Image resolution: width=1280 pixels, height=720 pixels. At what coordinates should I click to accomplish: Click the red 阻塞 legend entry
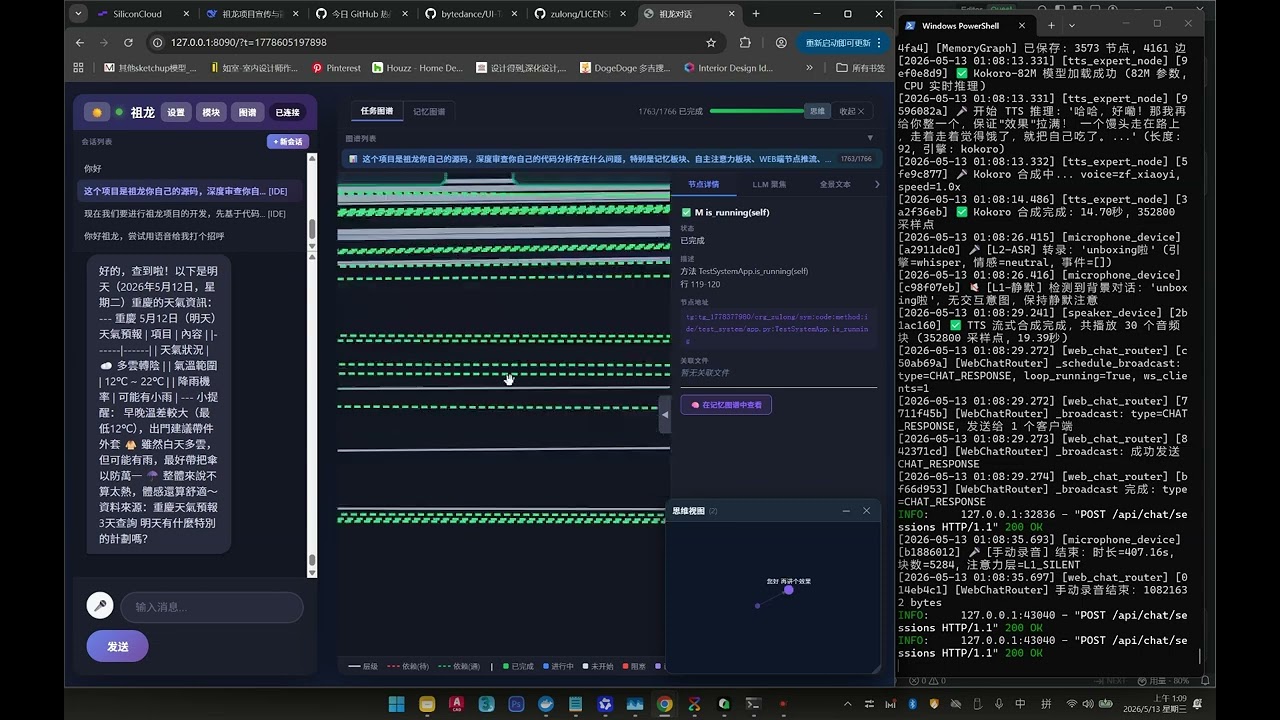[x=635, y=666]
